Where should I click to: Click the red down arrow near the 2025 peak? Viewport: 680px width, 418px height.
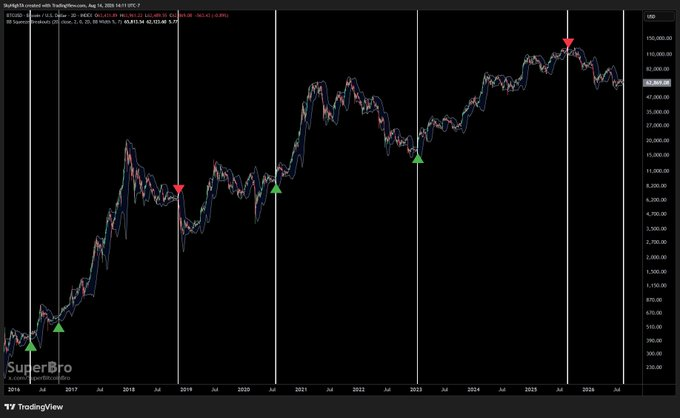(x=568, y=42)
